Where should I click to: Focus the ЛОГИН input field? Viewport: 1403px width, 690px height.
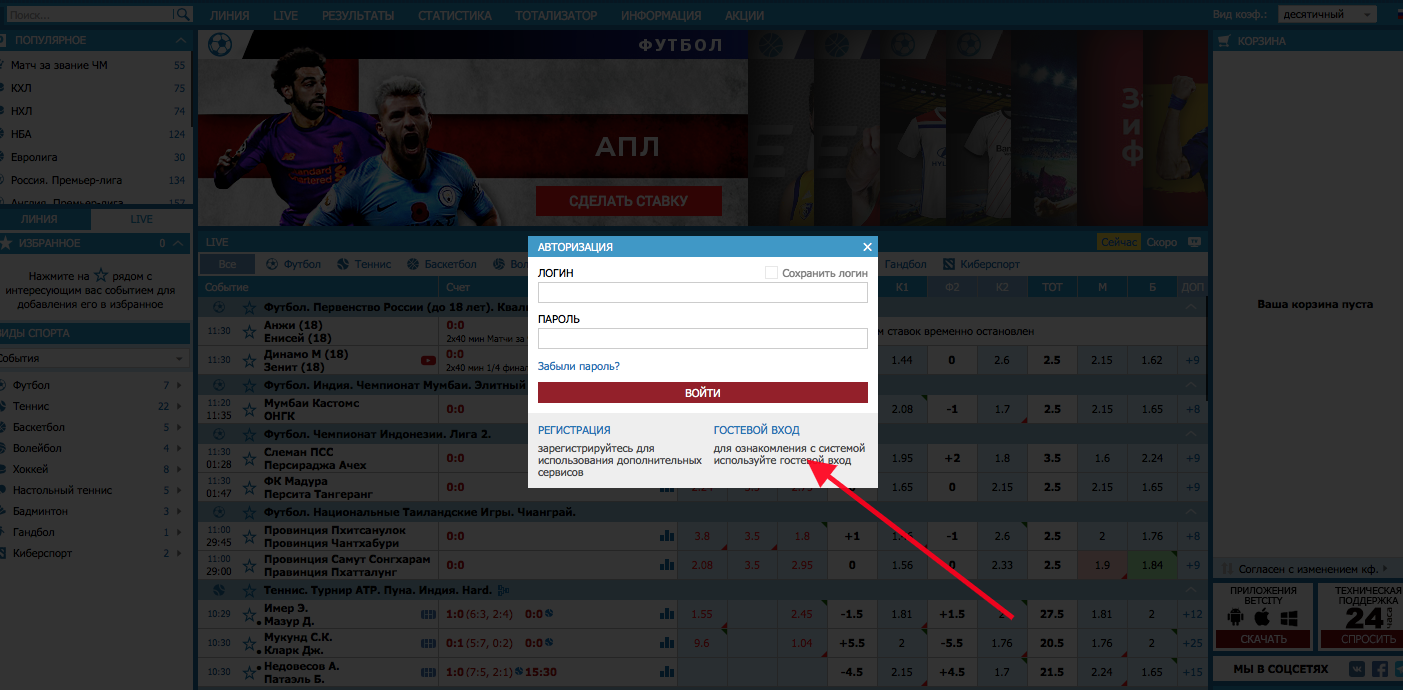[x=703, y=293]
